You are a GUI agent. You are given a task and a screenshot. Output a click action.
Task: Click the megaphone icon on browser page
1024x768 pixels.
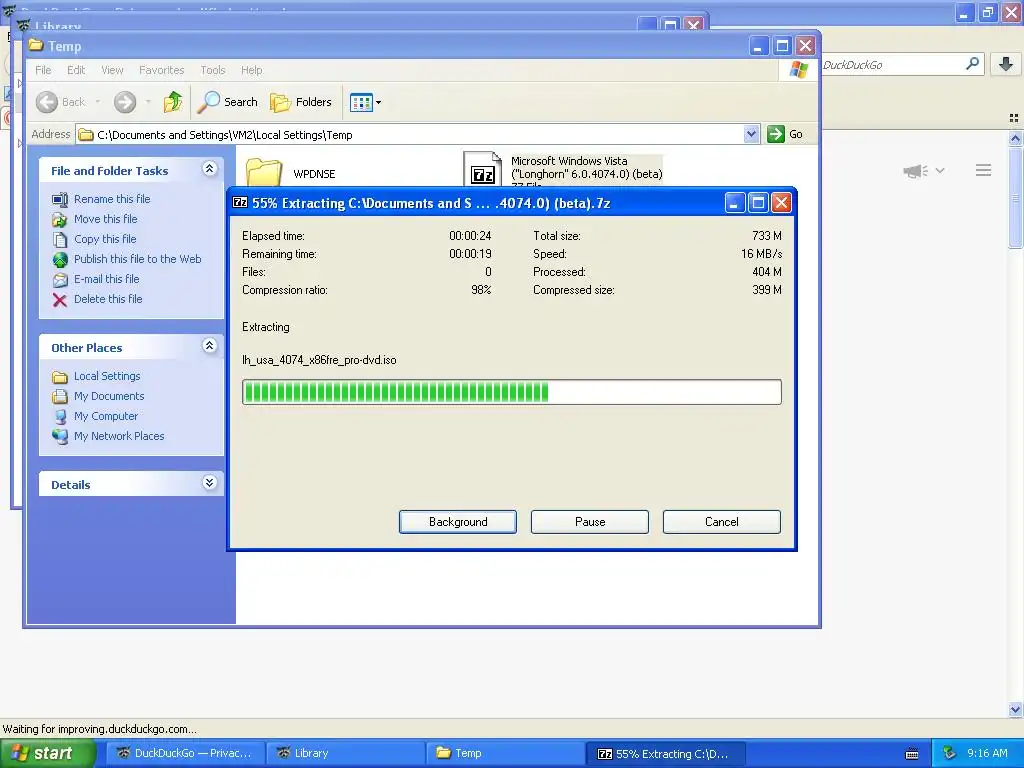[915, 171]
